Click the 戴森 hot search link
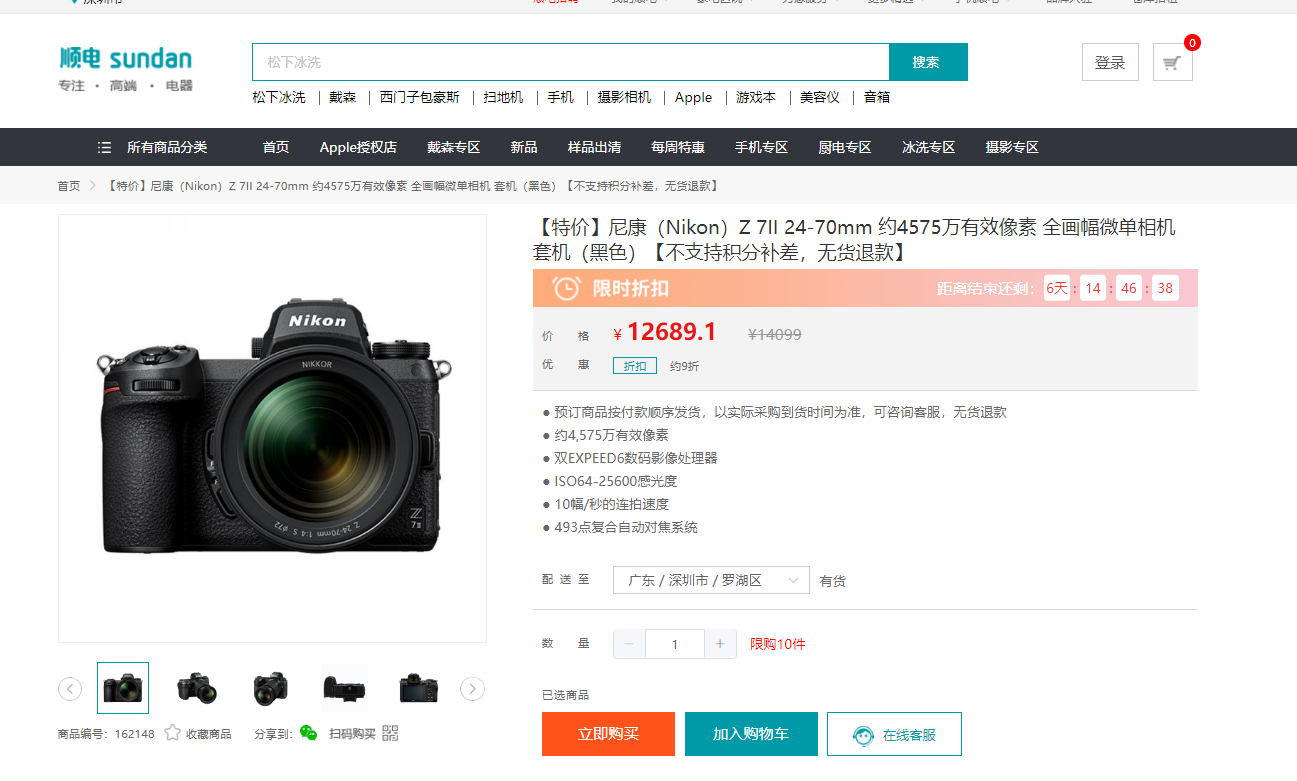This screenshot has height=781, width=1297. pos(343,97)
